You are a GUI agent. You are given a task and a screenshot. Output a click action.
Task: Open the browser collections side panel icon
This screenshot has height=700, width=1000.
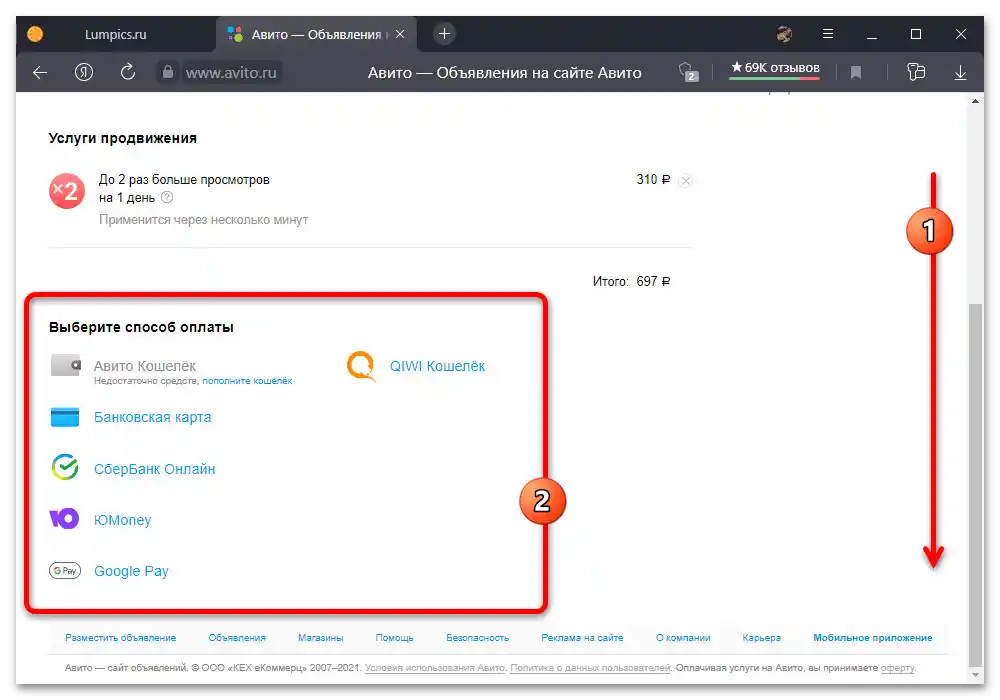916,72
